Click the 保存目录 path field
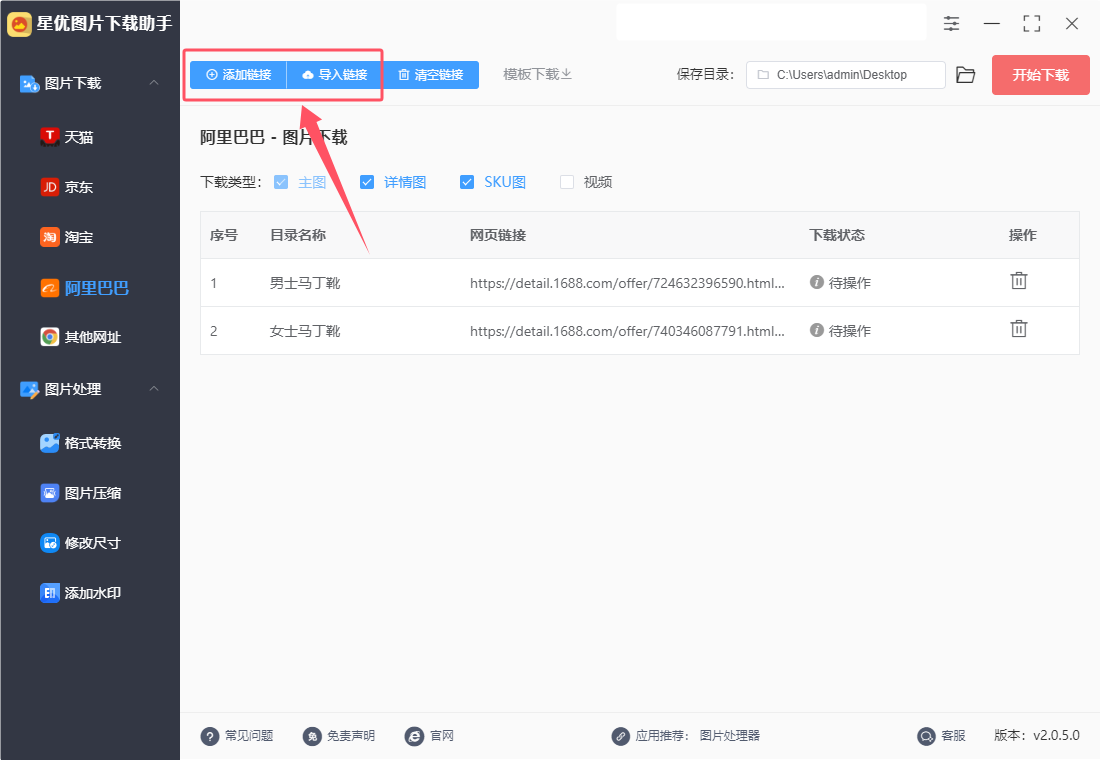The image size is (1100, 760). [845, 75]
